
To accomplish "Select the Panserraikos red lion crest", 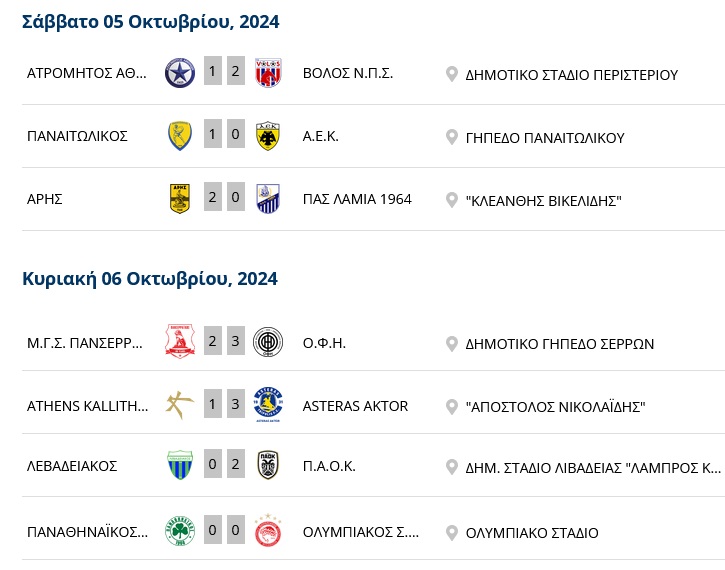I will click(x=180, y=342).
